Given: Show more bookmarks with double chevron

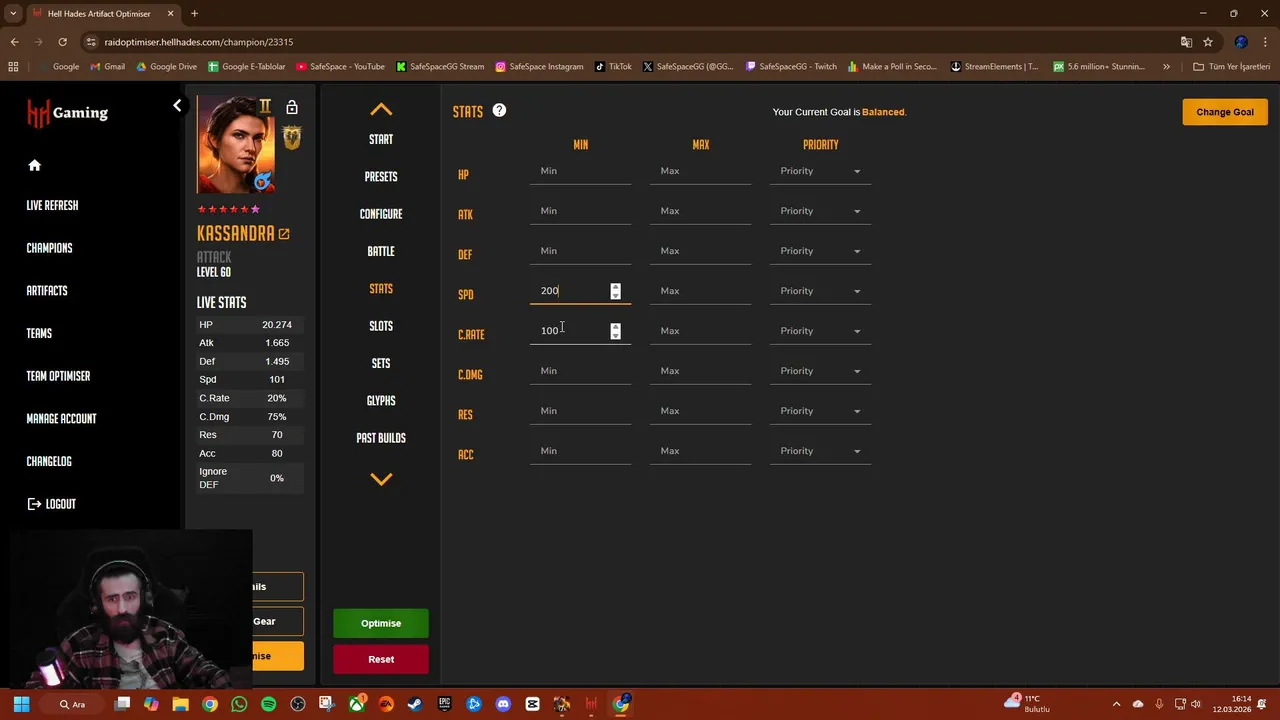Looking at the screenshot, I should [x=1166, y=67].
